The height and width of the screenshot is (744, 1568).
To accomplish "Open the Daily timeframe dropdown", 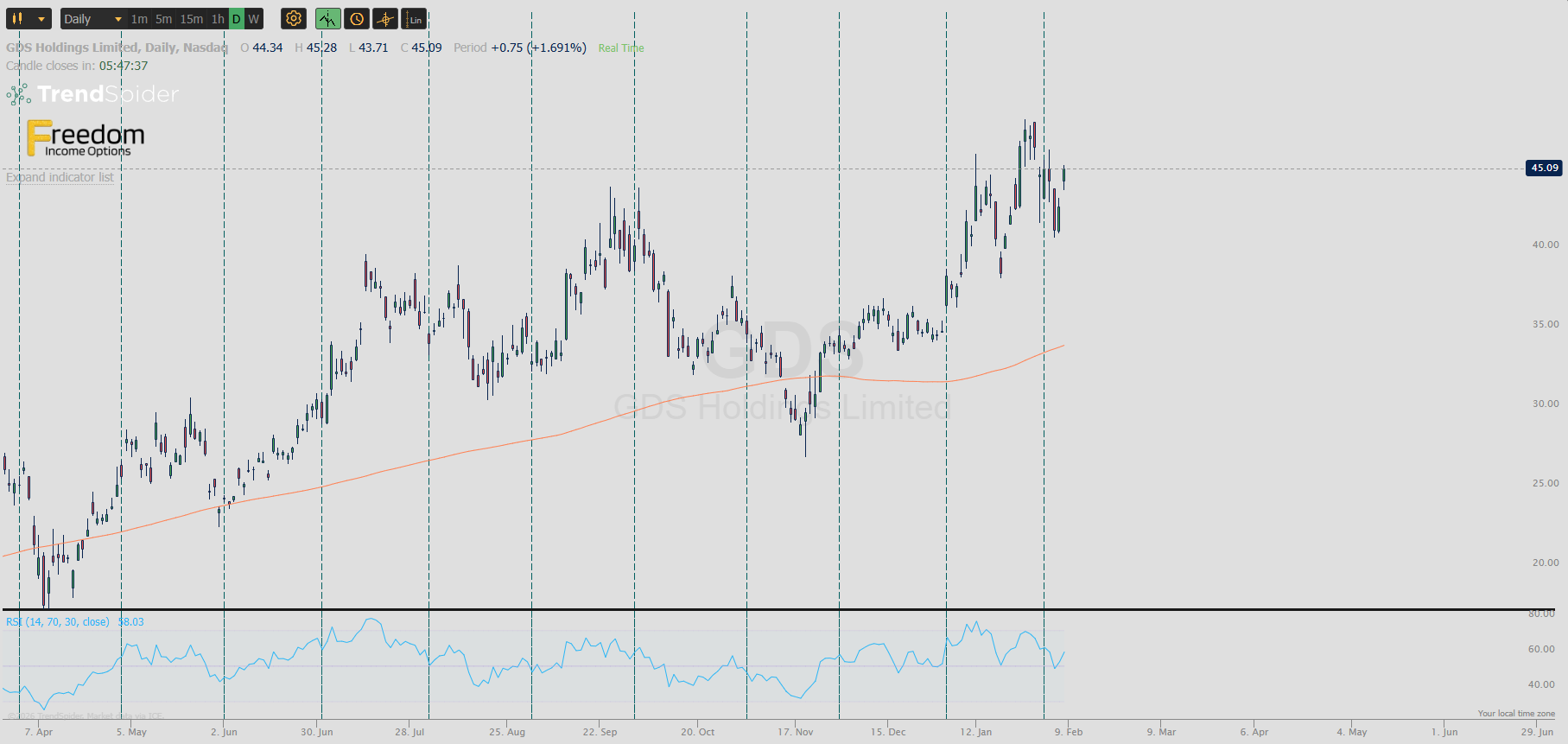I will pyautogui.click(x=92, y=19).
